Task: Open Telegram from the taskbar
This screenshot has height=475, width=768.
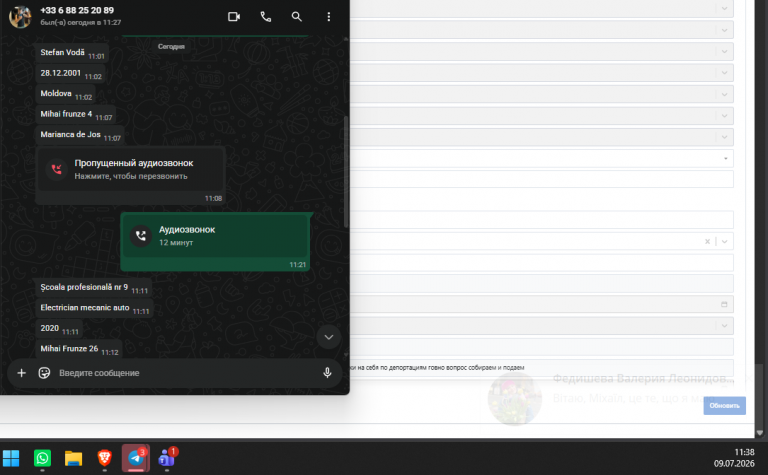Action: tap(136, 458)
